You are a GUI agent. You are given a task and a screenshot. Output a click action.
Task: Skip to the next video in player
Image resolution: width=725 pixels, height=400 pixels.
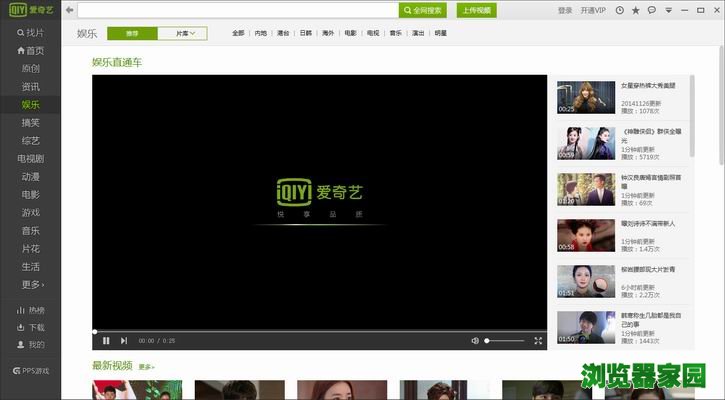click(124, 341)
